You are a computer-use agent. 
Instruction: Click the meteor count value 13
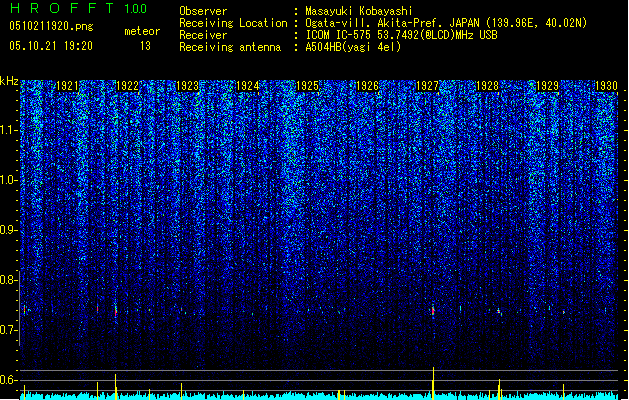[145, 46]
